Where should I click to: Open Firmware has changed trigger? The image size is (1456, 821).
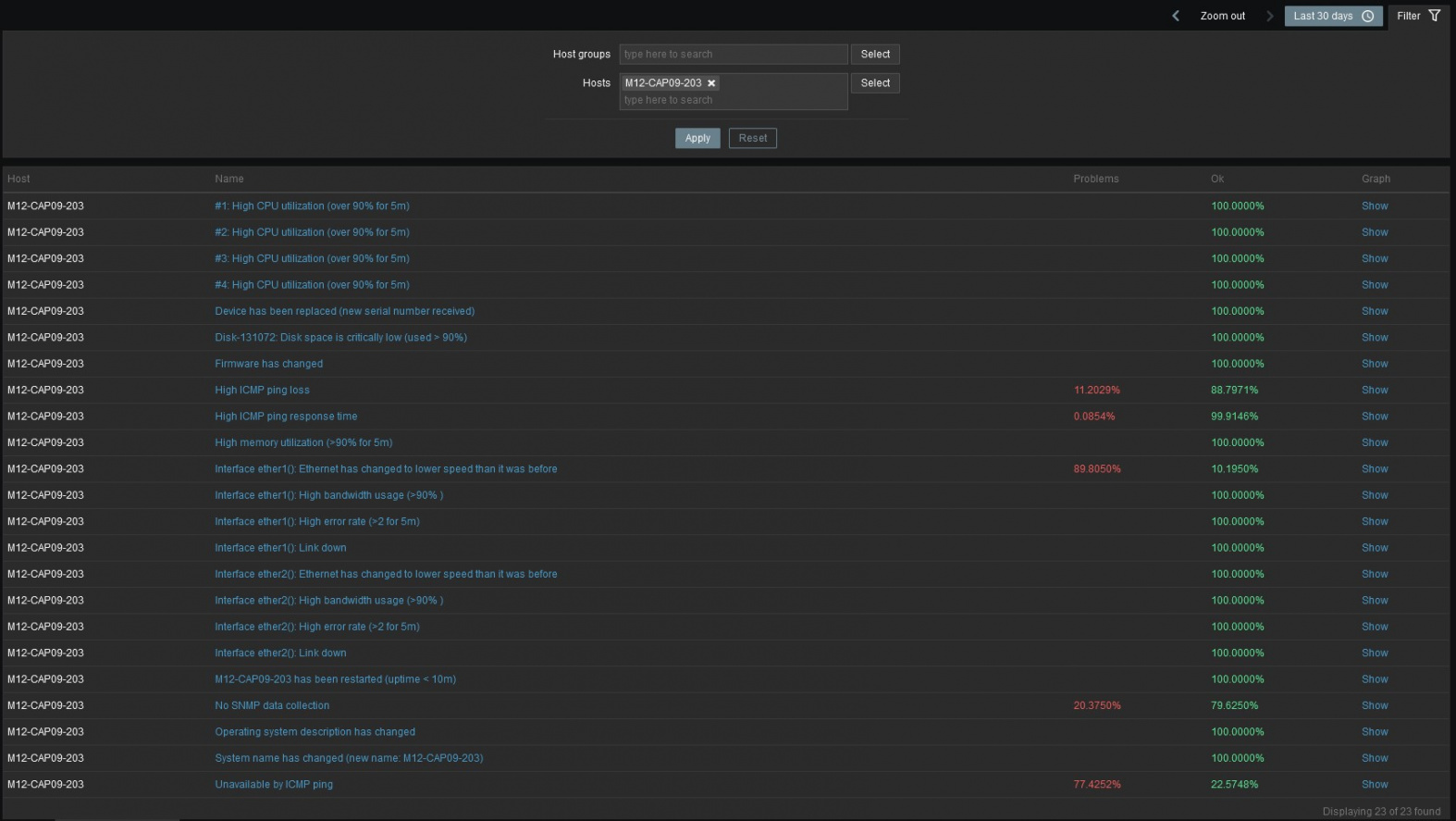(x=268, y=364)
